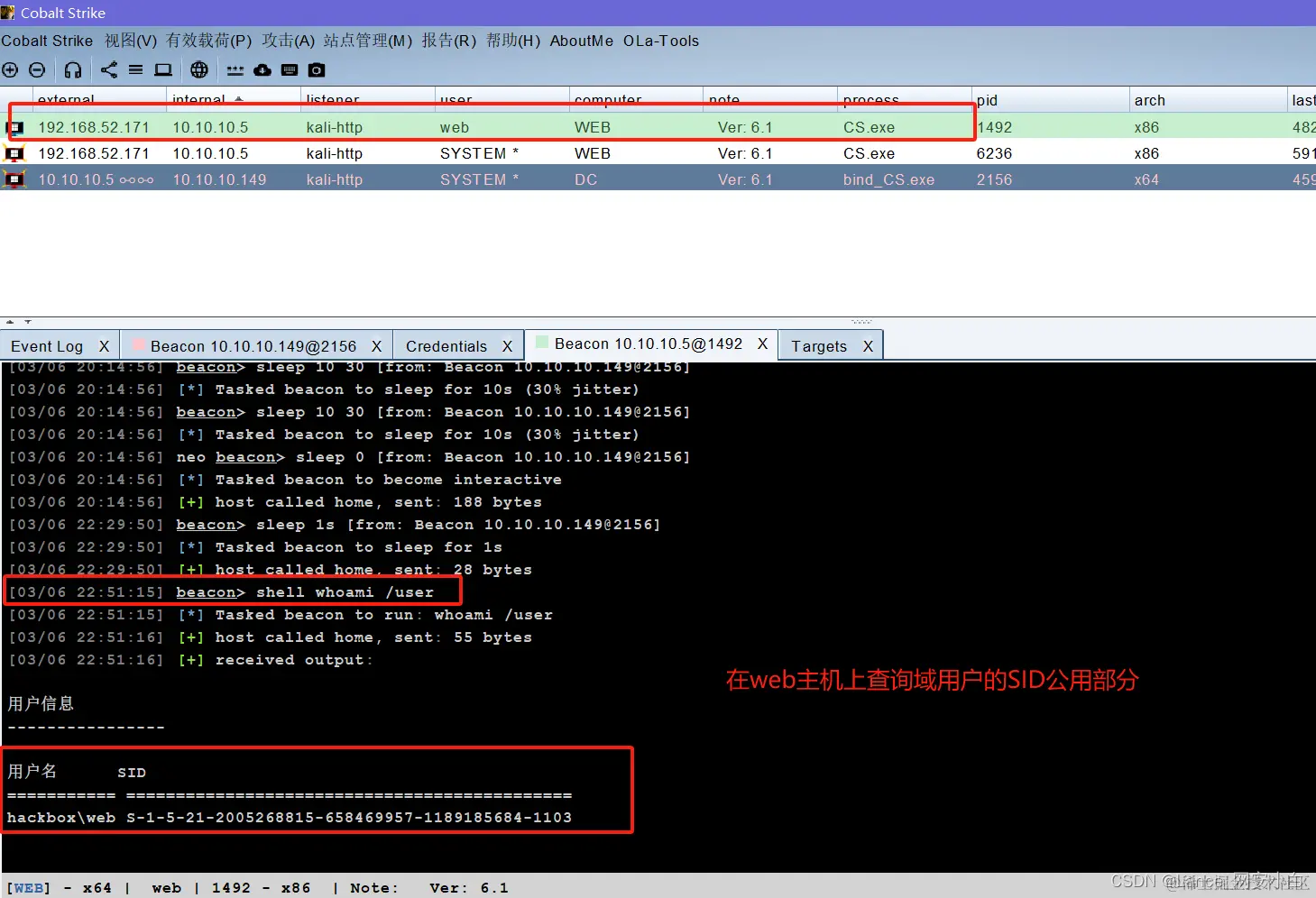
Task: Open the 帮助(H) menu
Action: 513,41
